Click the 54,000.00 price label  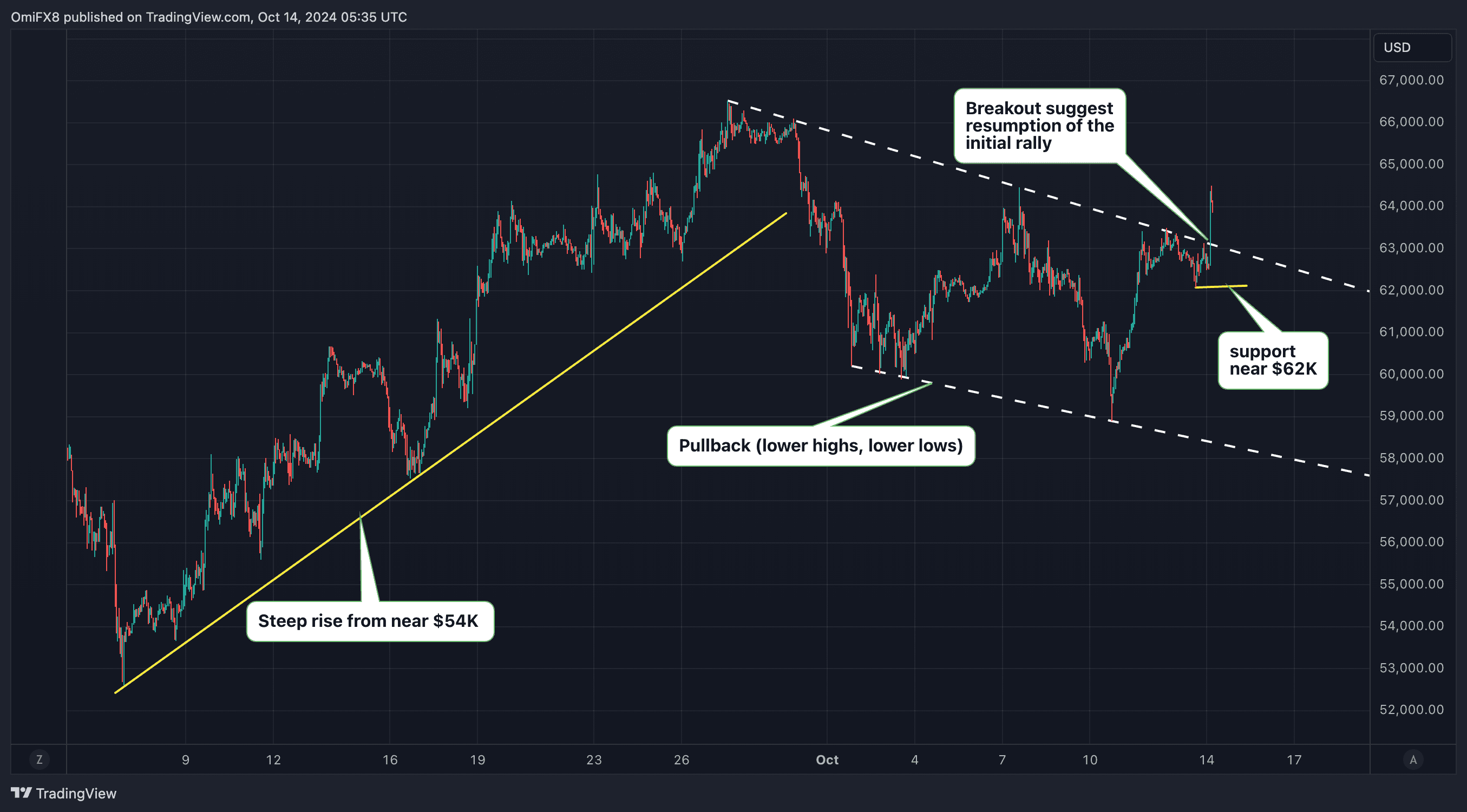(1412, 626)
